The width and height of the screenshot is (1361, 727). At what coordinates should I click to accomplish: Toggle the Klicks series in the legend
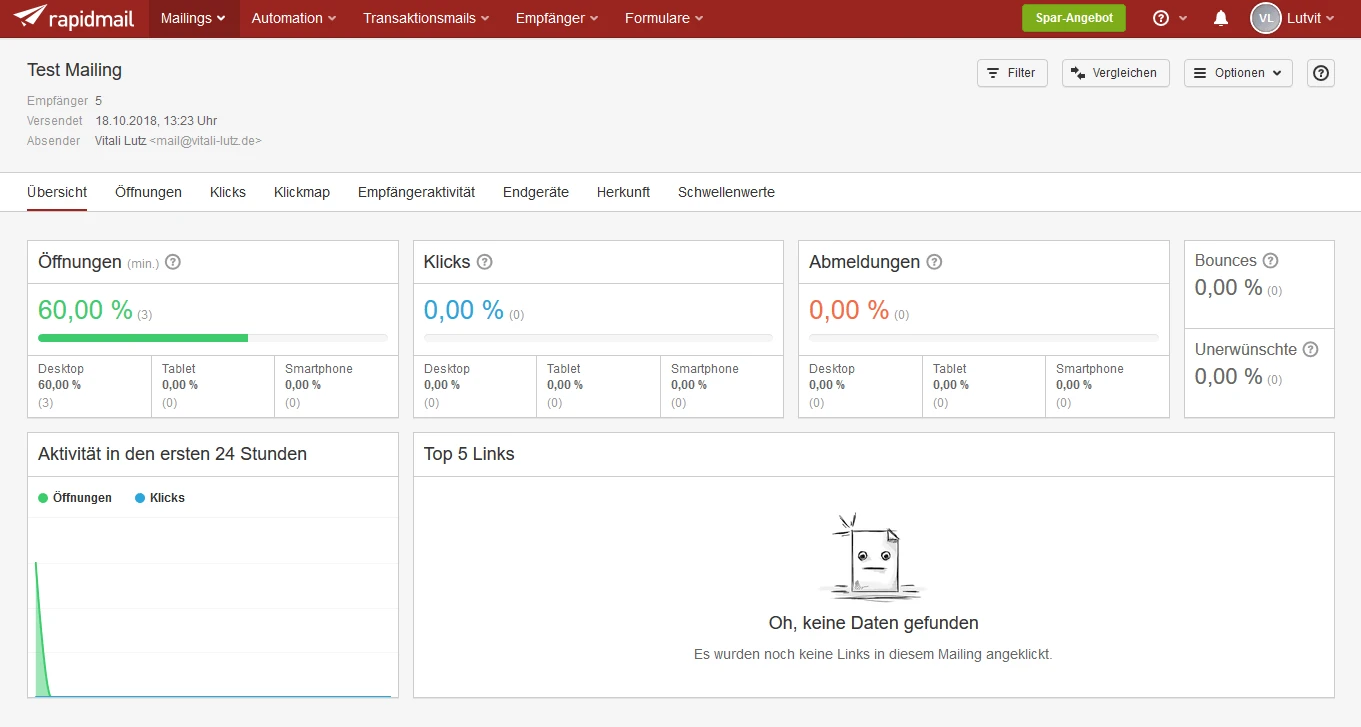click(x=159, y=497)
